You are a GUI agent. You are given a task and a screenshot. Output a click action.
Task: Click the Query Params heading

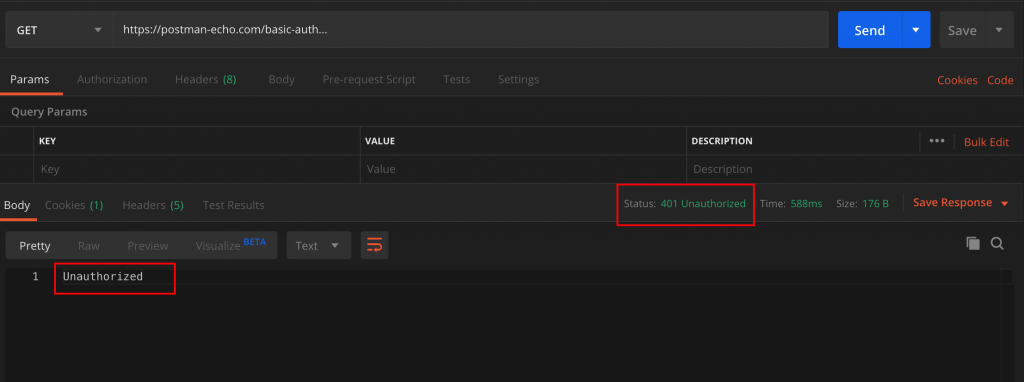click(x=49, y=112)
